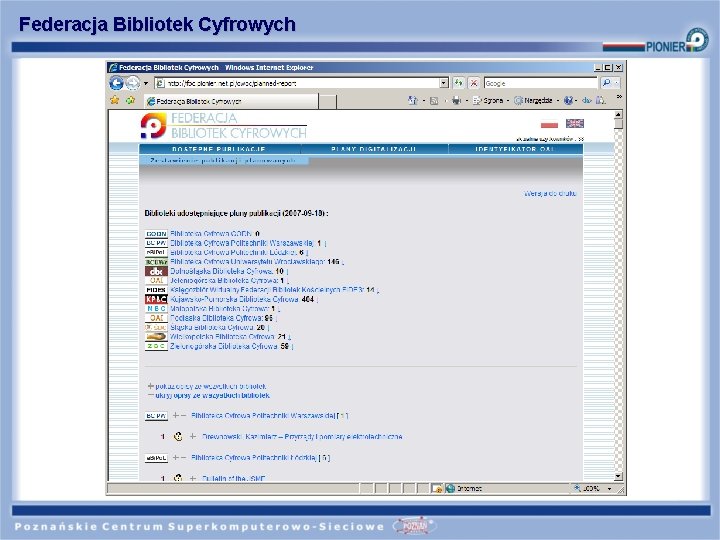Click the Polish flag language icon

tap(549, 124)
